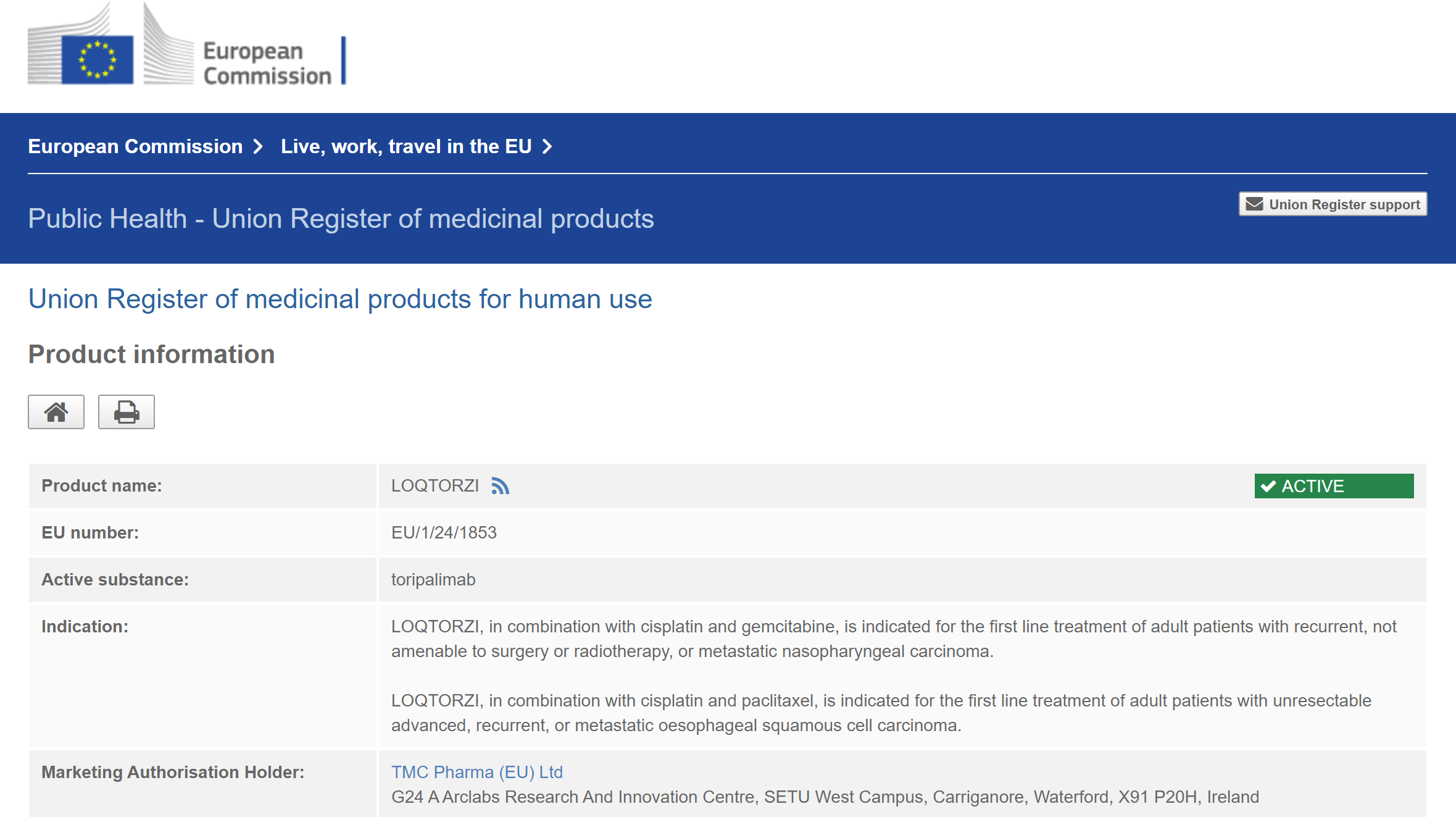Click the Public Health - Union Register title

pyautogui.click(x=341, y=219)
